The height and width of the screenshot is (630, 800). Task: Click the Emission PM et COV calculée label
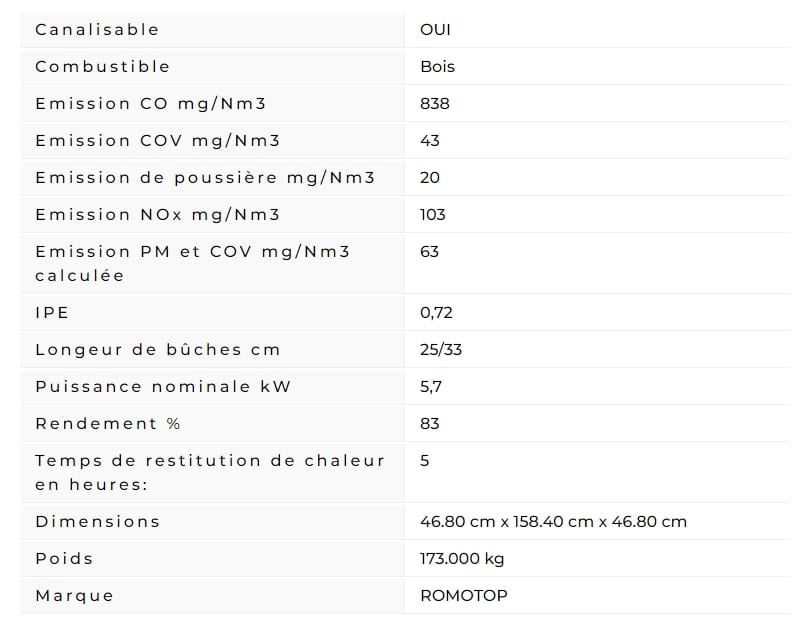coord(192,263)
